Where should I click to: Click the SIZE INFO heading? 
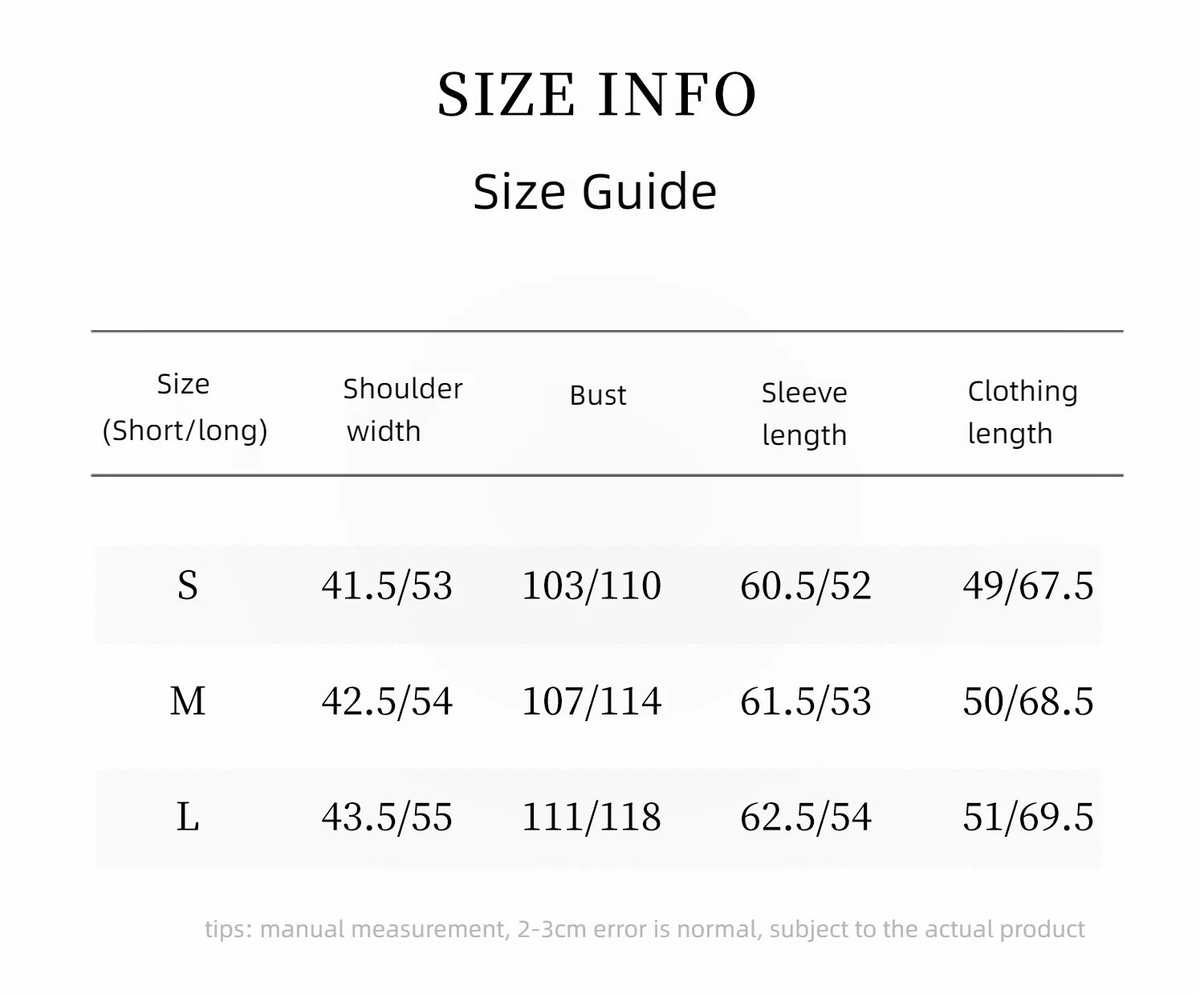[x=597, y=95]
